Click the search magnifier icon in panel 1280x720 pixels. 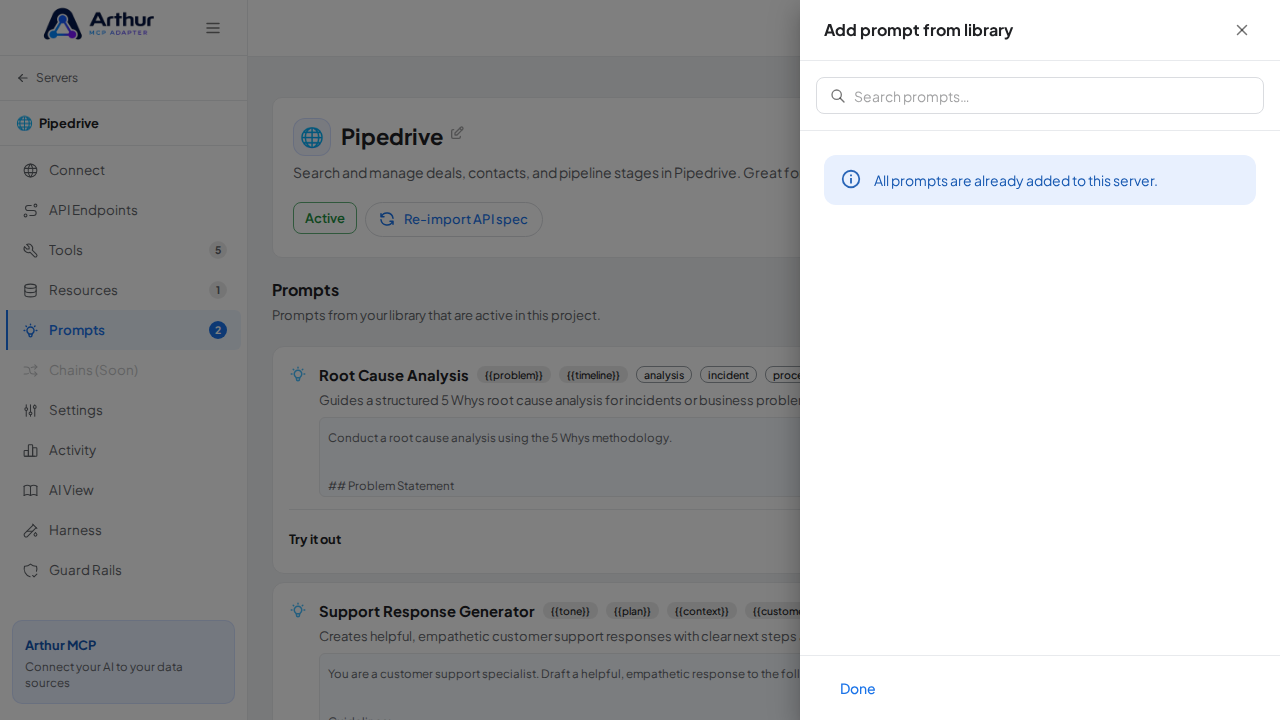pyautogui.click(x=838, y=96)
